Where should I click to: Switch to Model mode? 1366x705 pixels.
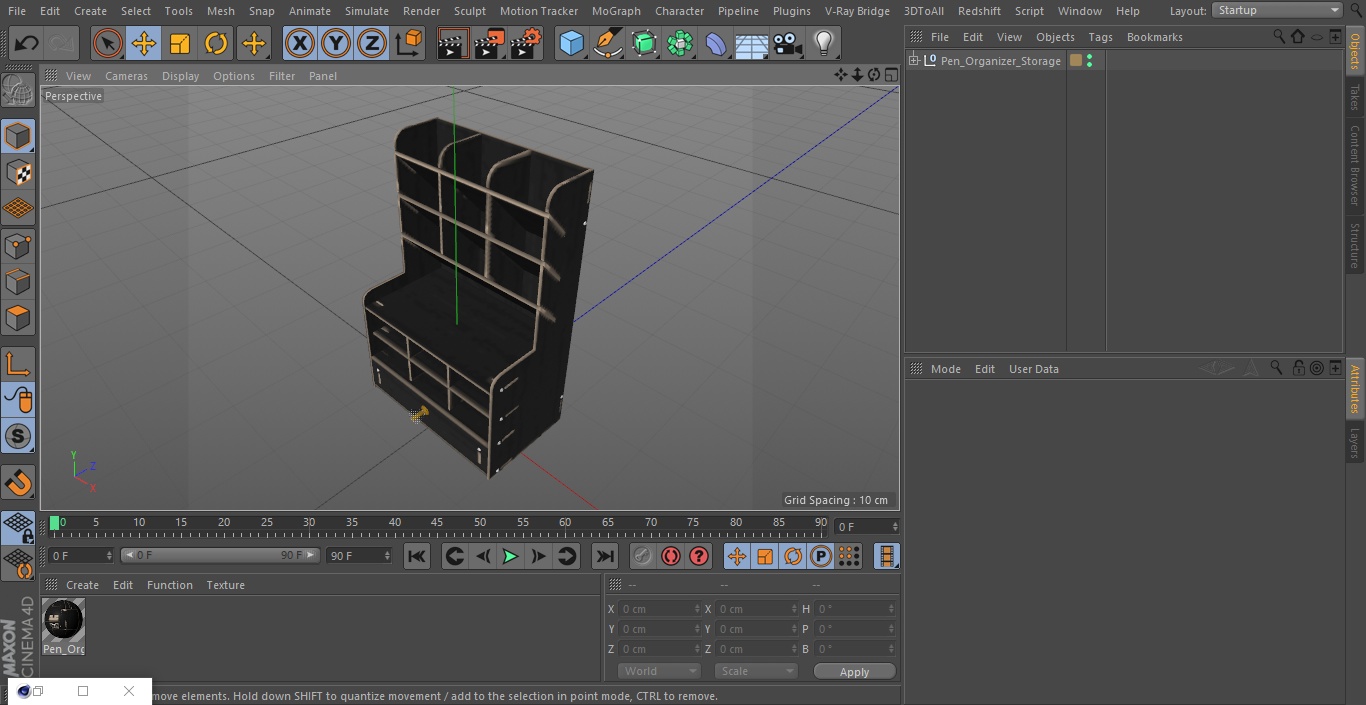click(x=18, y=136)
